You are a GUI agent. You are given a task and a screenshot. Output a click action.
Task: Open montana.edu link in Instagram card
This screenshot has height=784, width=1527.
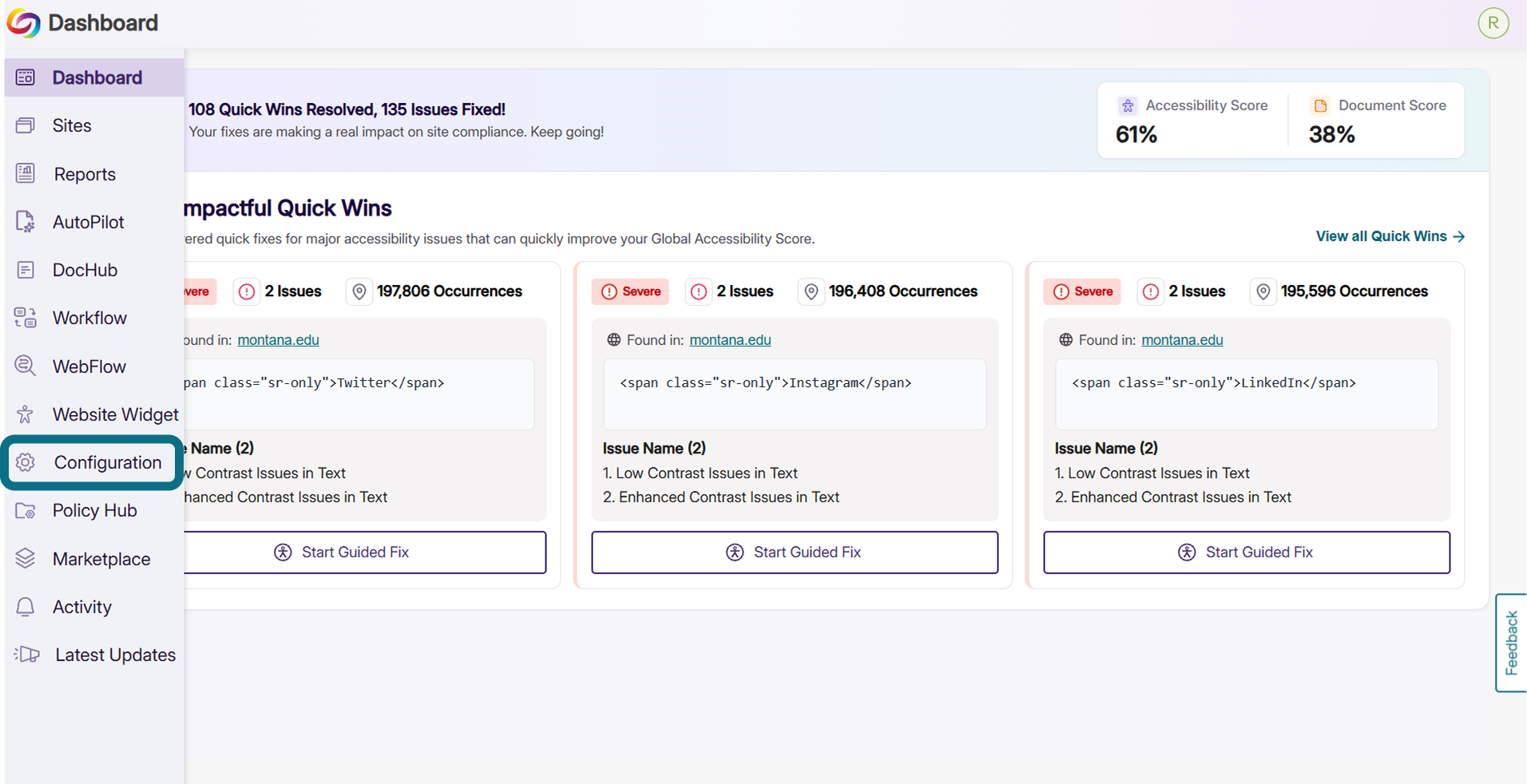730,340
